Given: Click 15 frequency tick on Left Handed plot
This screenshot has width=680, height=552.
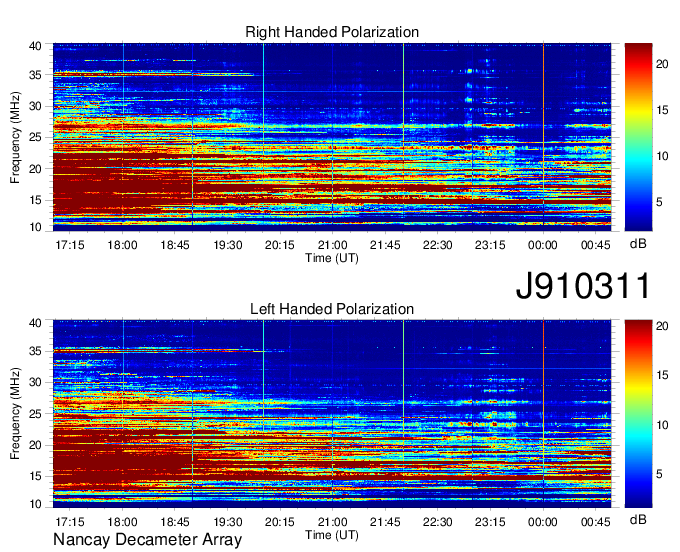Looking at the screenshot, I should [x=36, y=476].
